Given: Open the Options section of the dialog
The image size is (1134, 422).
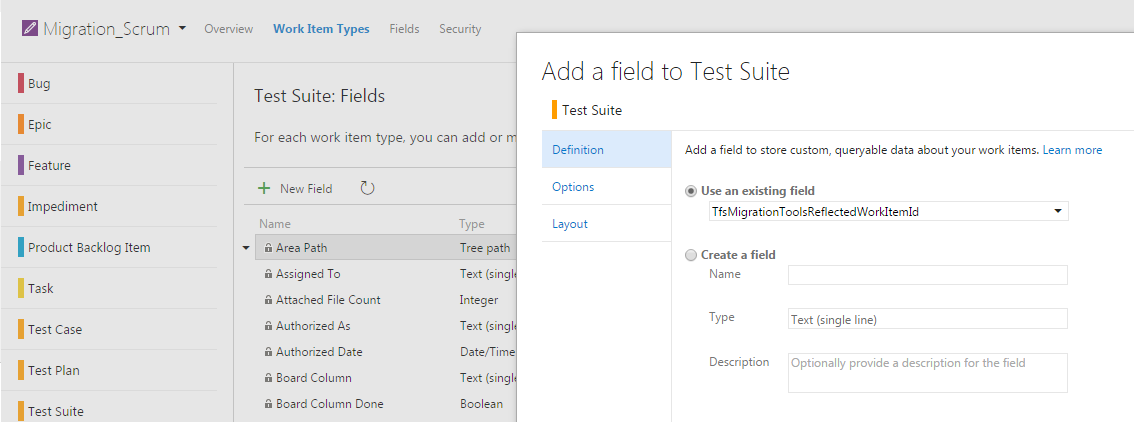Looking at the screenshot, I should click(573, 187).
